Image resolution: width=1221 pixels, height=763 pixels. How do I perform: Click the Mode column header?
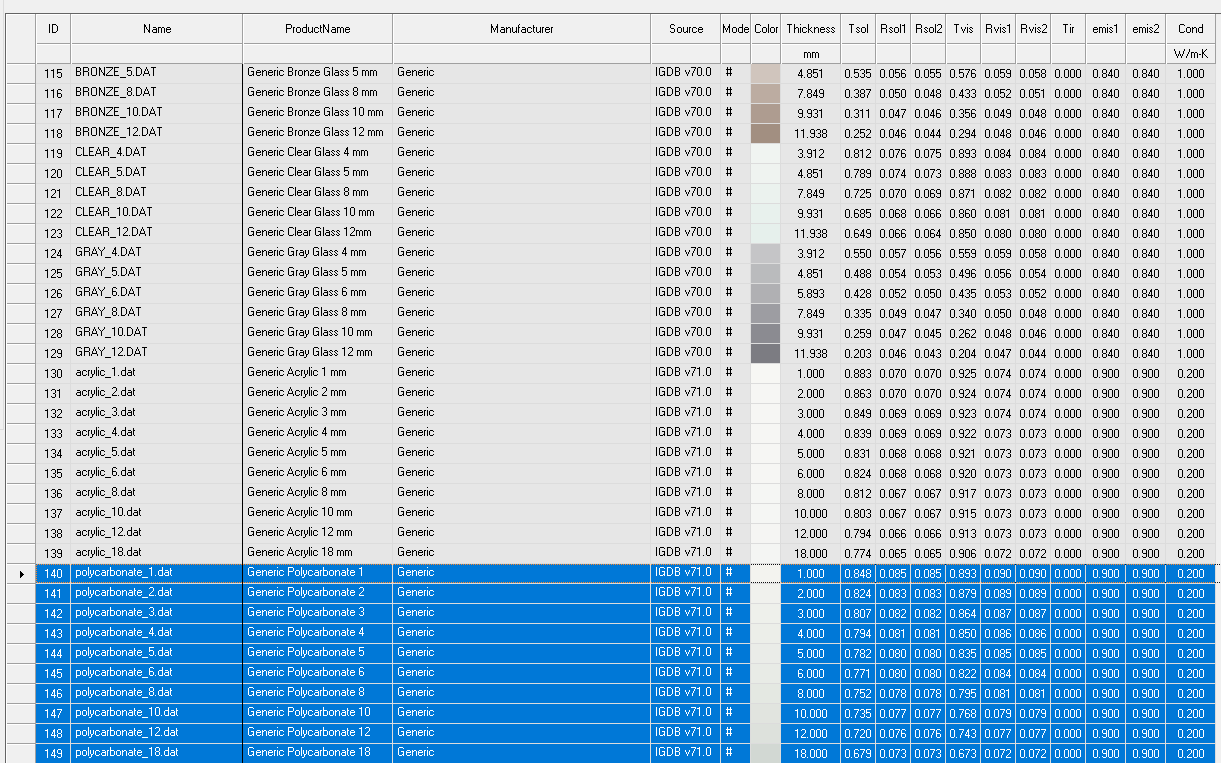(x=735, y=29)
